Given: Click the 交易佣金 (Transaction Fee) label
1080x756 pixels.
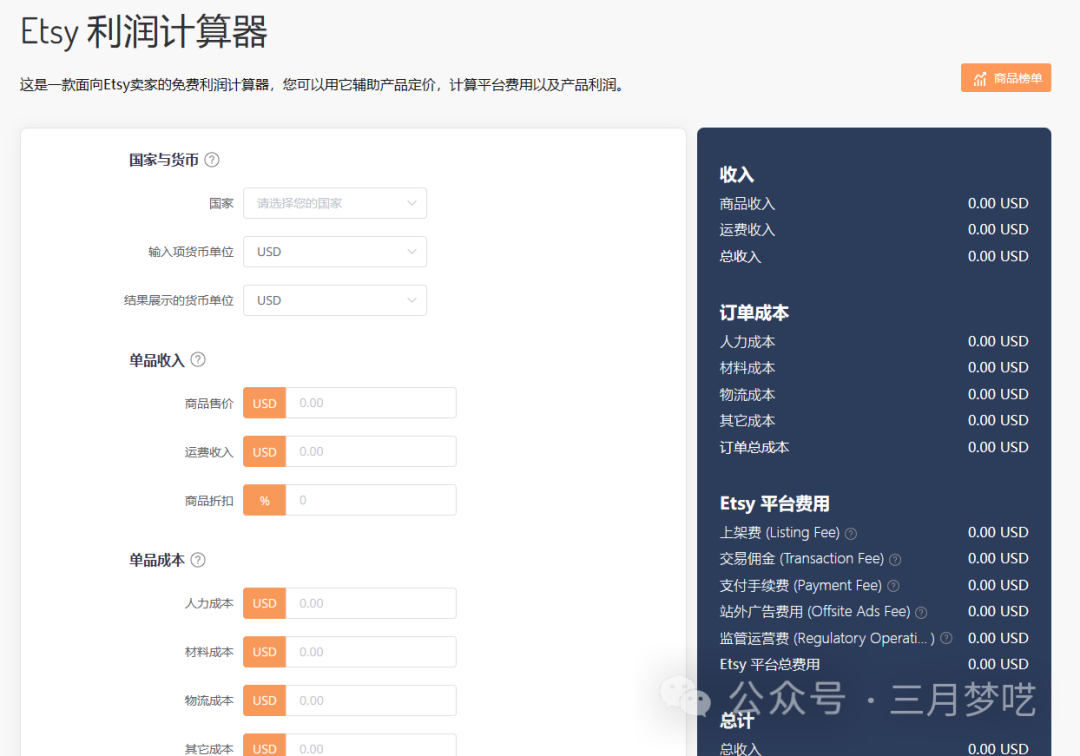Looking at the screenshot, I should [802, 558].
